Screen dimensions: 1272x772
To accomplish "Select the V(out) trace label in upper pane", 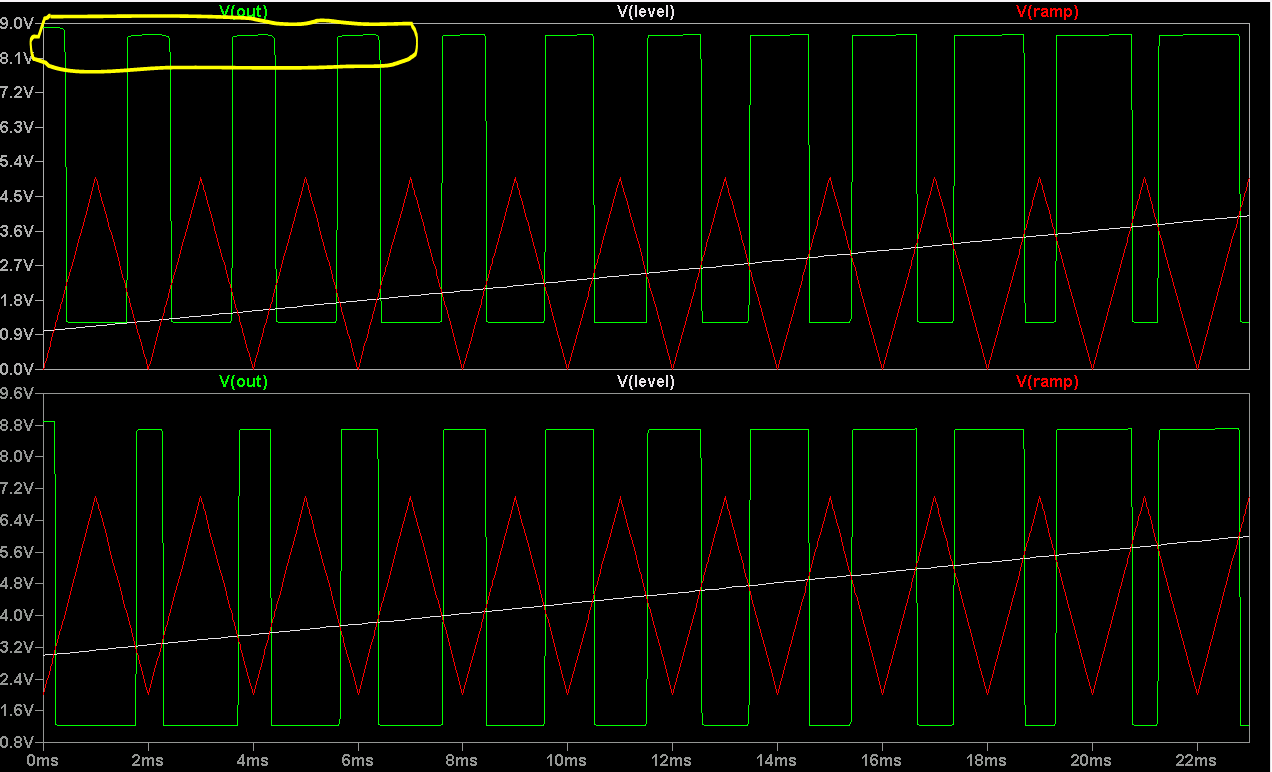I will pyautogui.click(x=243, y=12).
